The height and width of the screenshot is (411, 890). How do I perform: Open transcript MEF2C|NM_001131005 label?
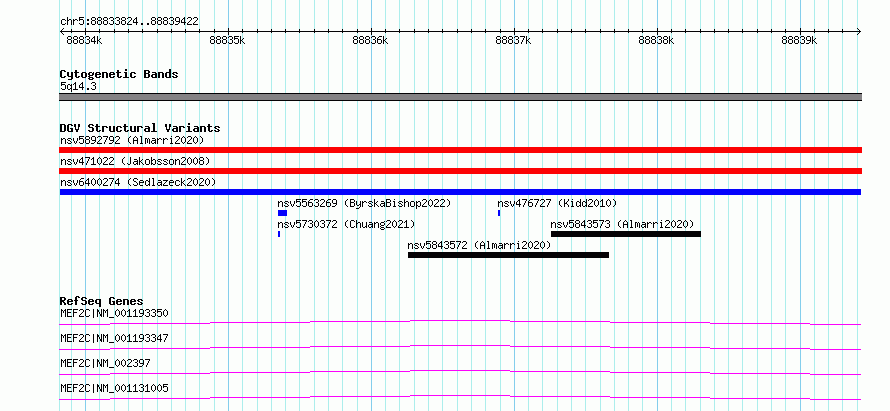[114, 388]
